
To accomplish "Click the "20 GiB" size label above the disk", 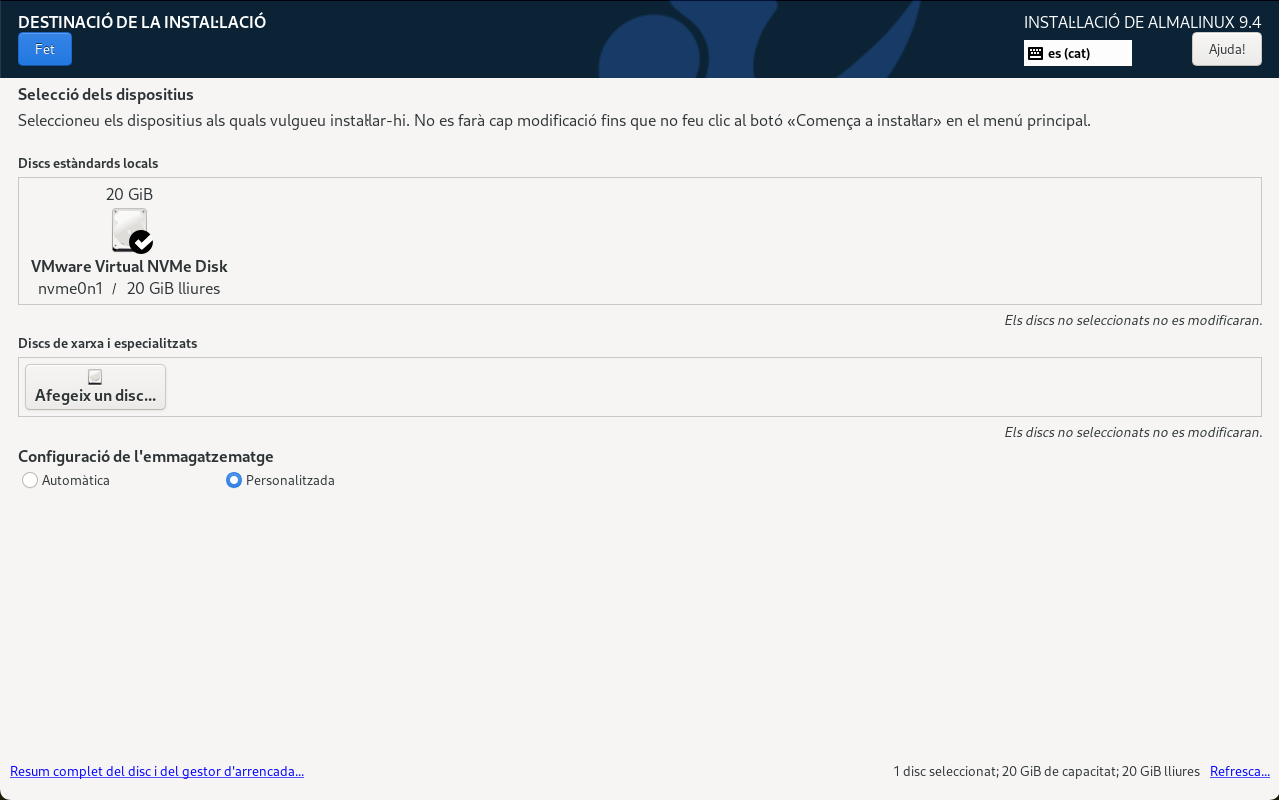I will click(x=129, y=194).
